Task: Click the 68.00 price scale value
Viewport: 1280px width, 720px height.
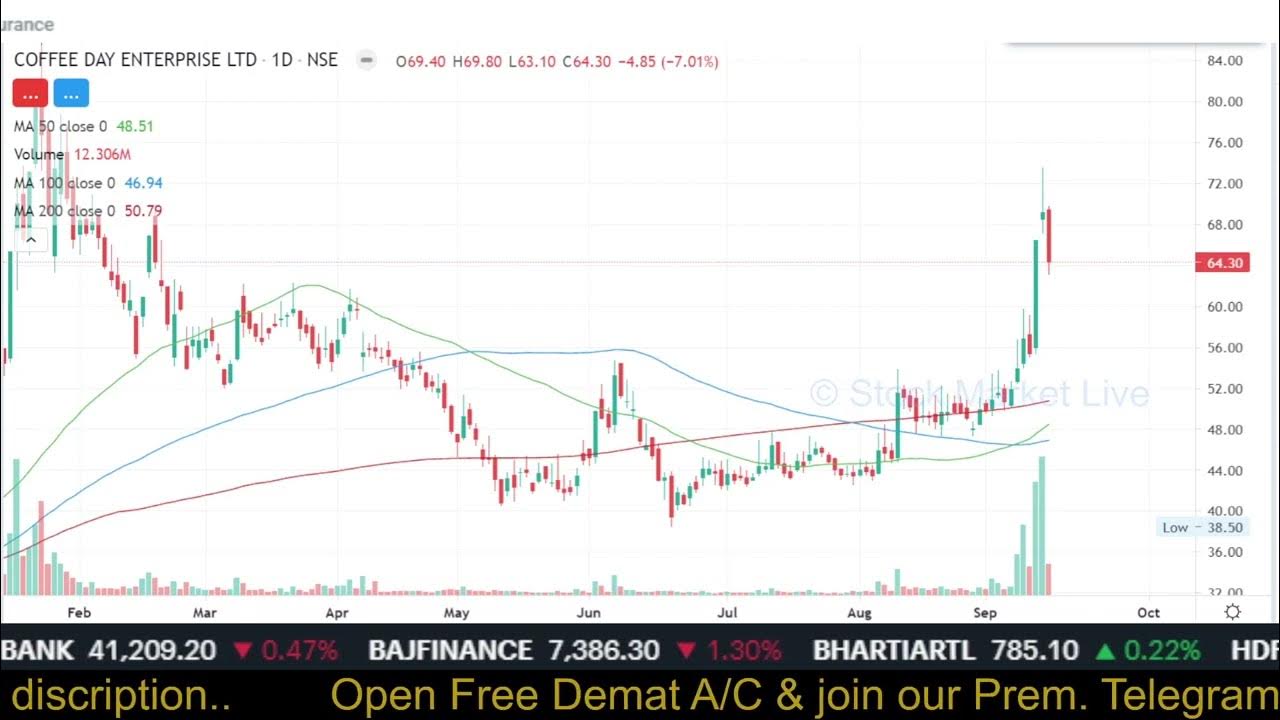Action: point(1225,225)
